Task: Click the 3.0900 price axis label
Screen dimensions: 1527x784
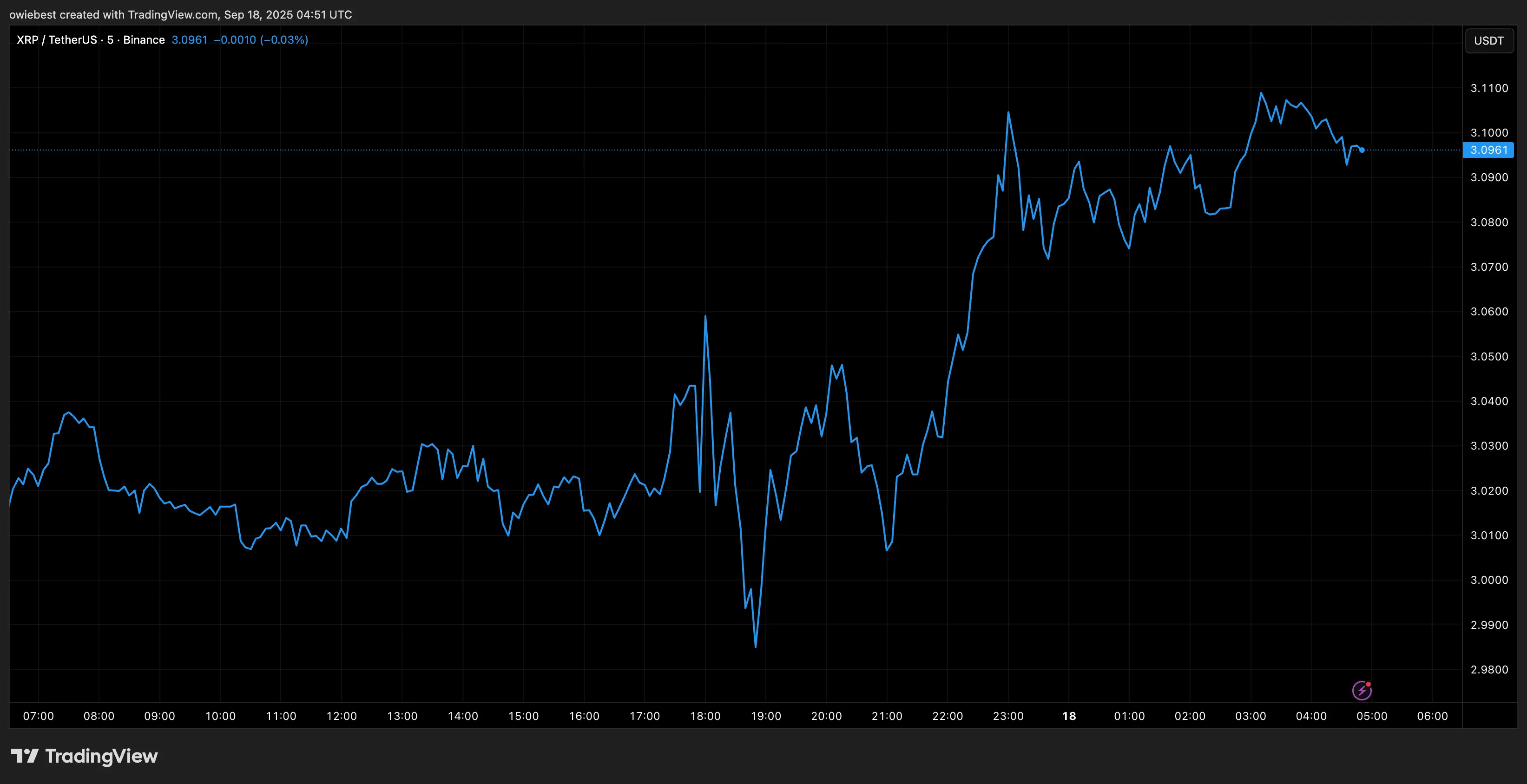Action: (1489, 177)
